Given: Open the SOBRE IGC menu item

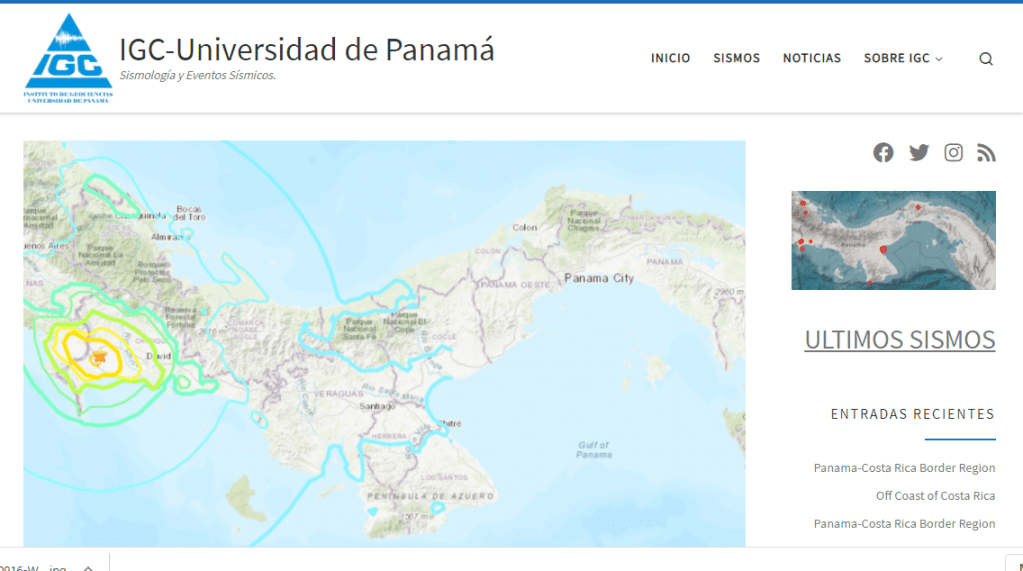Looking at the screenshot, I should pyautogui.click(x=896, y=58).
